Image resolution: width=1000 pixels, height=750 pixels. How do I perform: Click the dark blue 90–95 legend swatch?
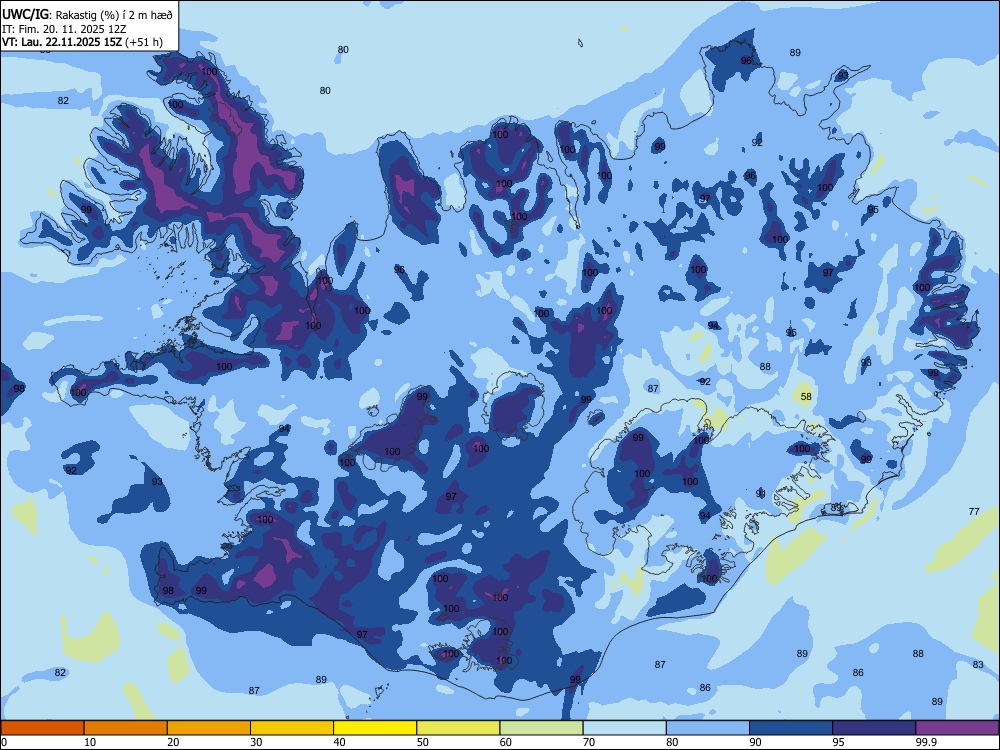coord(791,728)
